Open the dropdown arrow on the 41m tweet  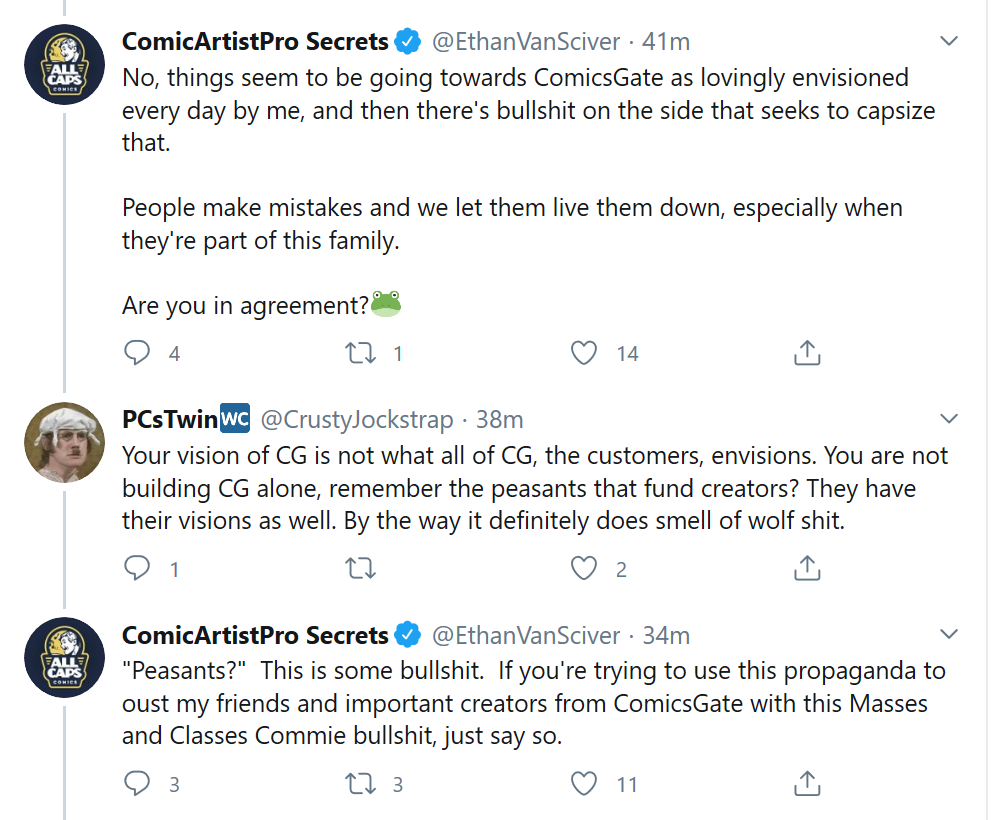tap(949, 41)
